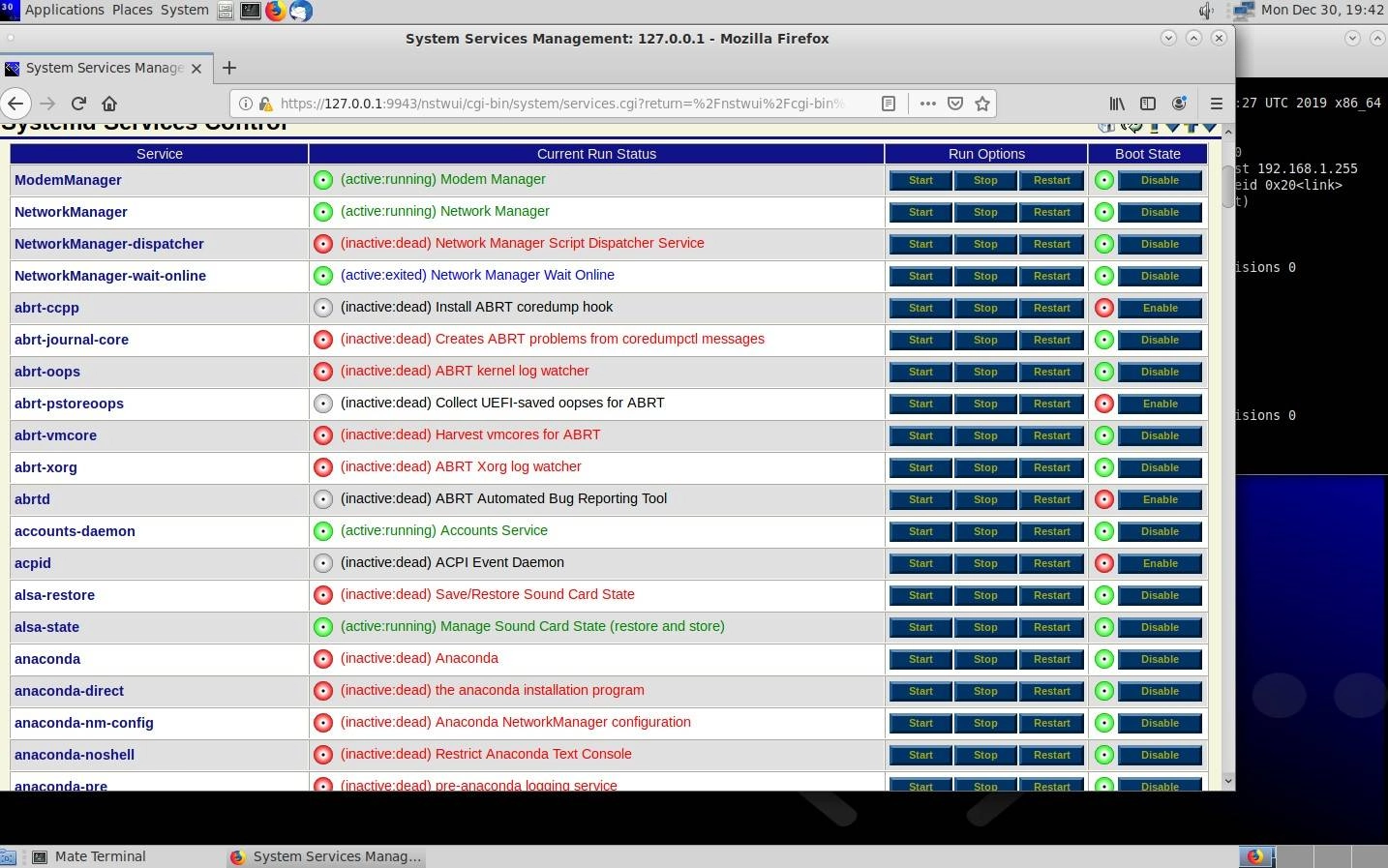Show site info via the circled i icon
1388x868 pixels.
tap(246, 104)
